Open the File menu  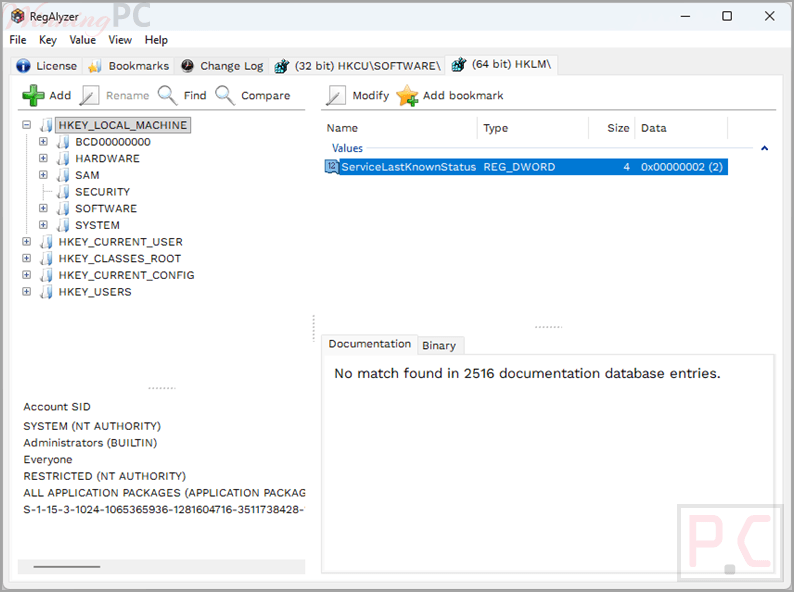tap(18, 40)
